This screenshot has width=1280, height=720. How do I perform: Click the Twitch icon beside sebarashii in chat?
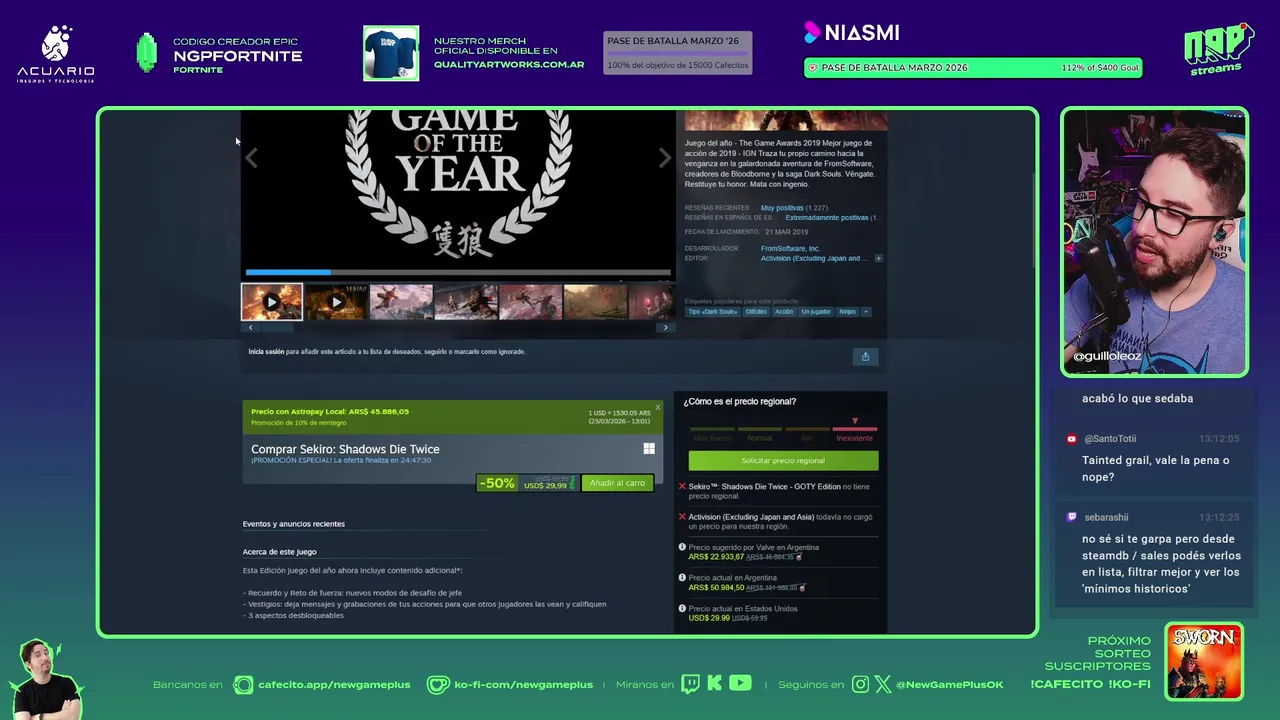pyautogui.click(x=1072, y=517)
